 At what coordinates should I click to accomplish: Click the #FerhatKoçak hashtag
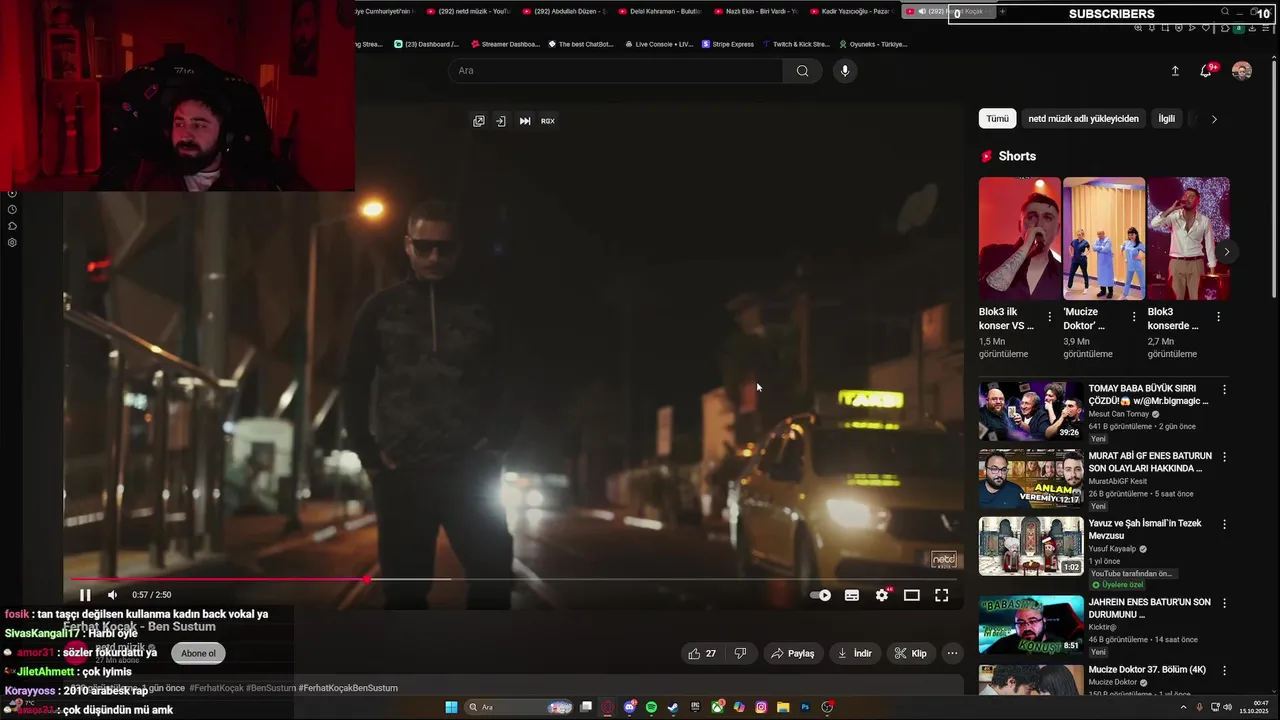coord(215,688)
